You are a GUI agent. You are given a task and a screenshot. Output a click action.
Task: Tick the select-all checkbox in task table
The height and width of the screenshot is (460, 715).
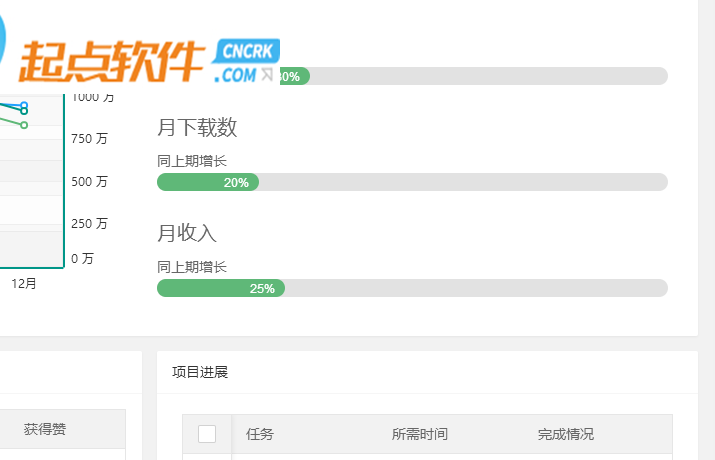click(207, 434)
